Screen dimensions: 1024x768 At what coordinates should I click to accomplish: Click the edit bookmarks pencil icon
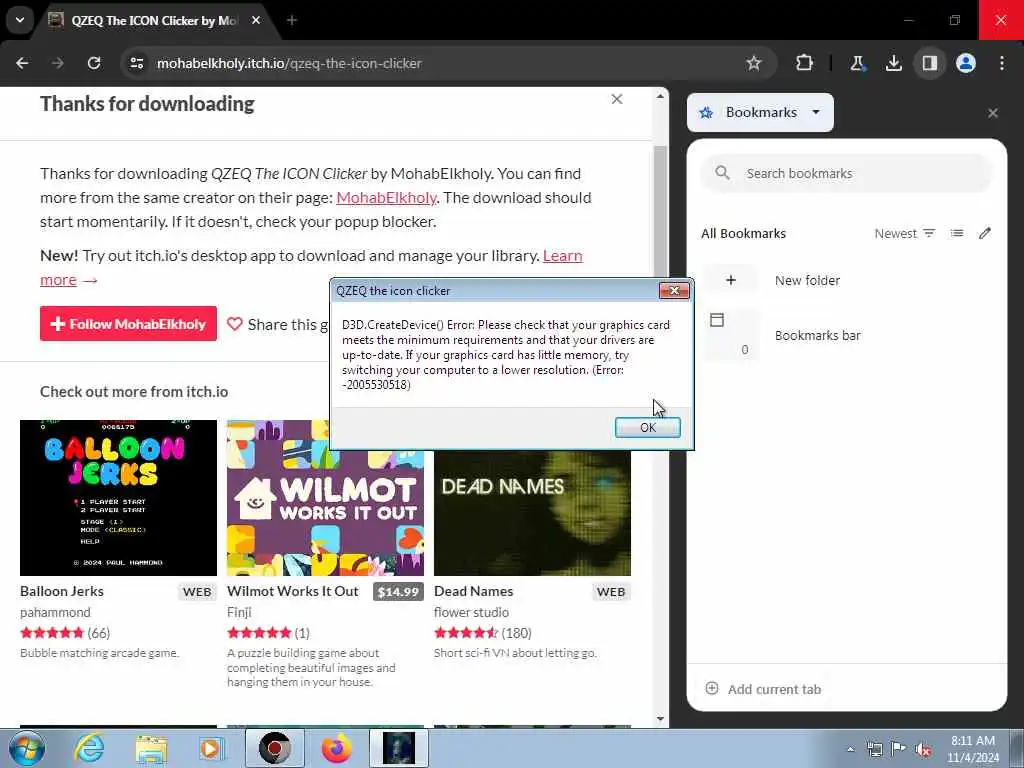pos(985,233)
